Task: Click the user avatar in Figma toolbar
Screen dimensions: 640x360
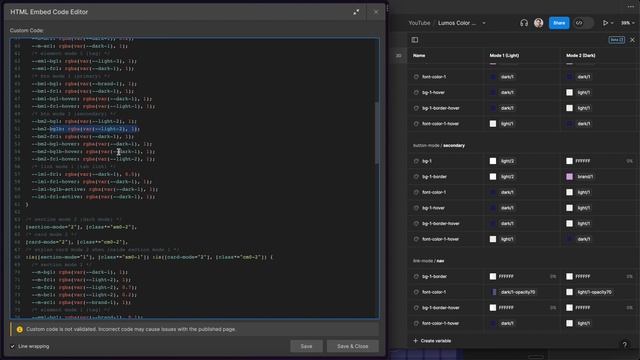Action: (538, 23)
